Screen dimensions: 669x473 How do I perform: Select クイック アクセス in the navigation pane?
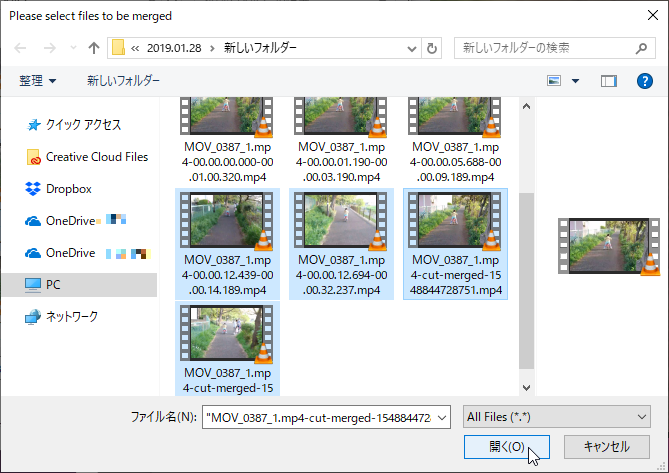[x=83, y=125]
